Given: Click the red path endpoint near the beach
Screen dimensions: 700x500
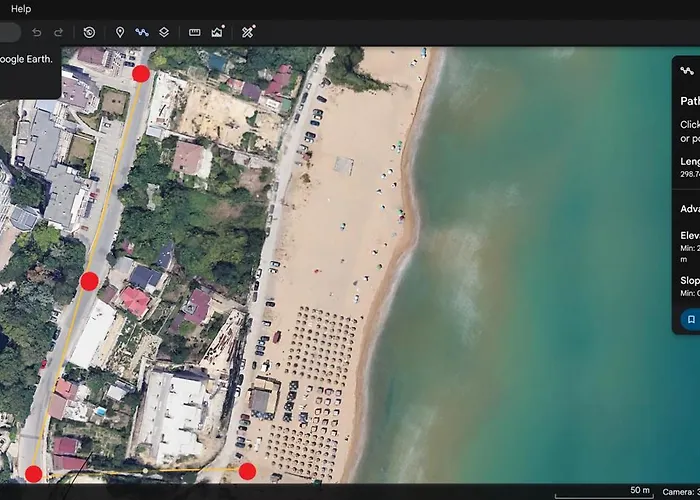Looking at the screenshot, I should click(247, 471).
